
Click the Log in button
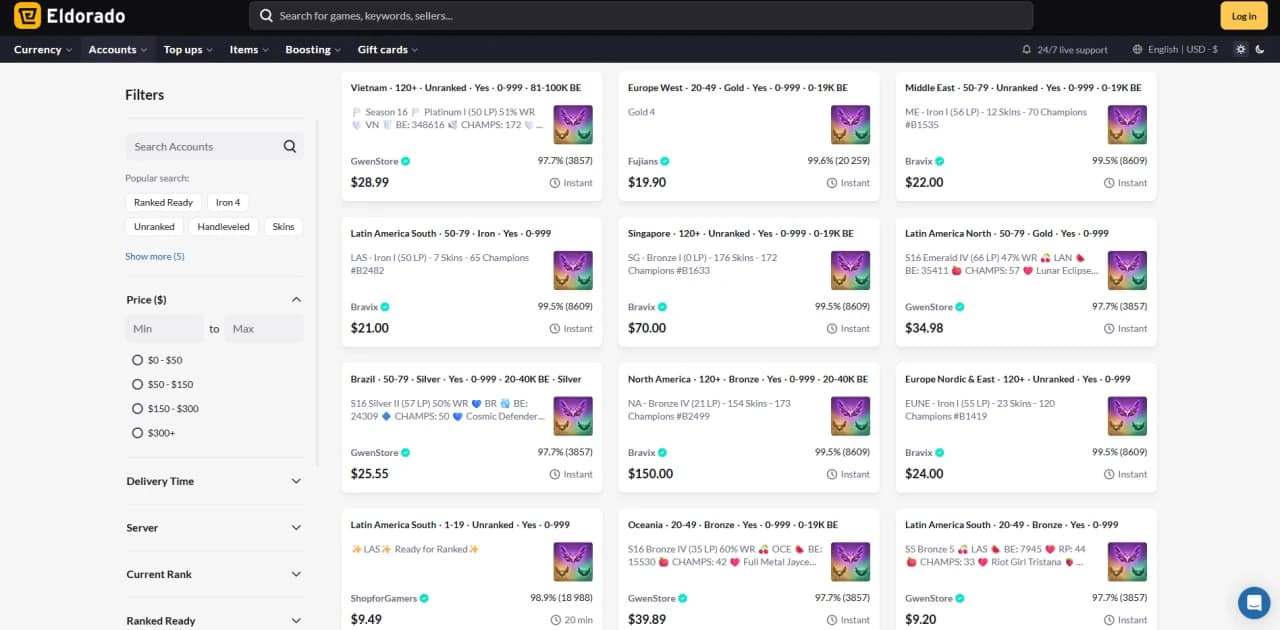(1244, 16)
